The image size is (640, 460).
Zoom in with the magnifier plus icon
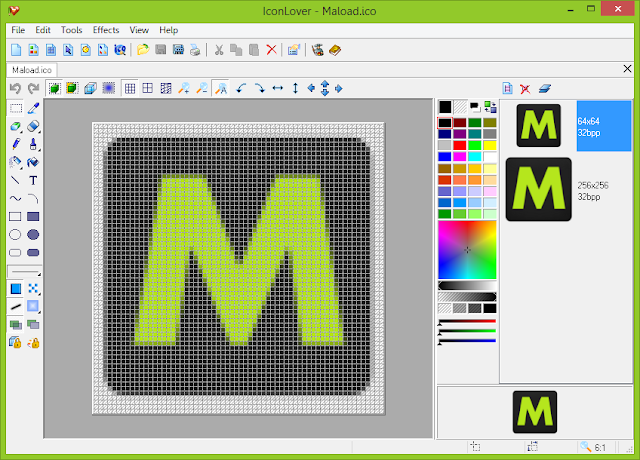point(184,88)
